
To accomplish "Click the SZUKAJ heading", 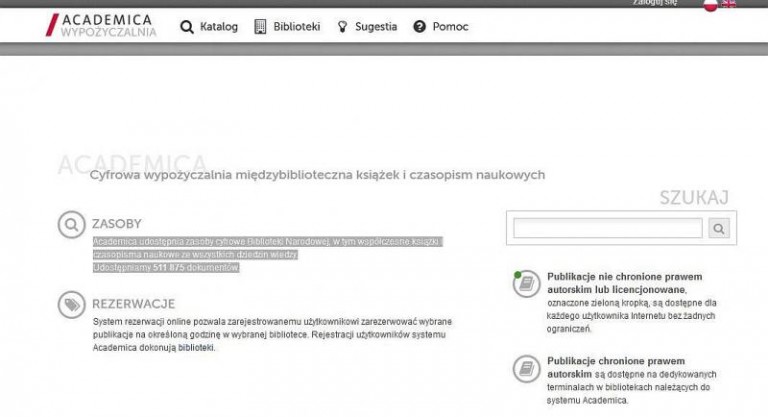I will pos(694,198).
